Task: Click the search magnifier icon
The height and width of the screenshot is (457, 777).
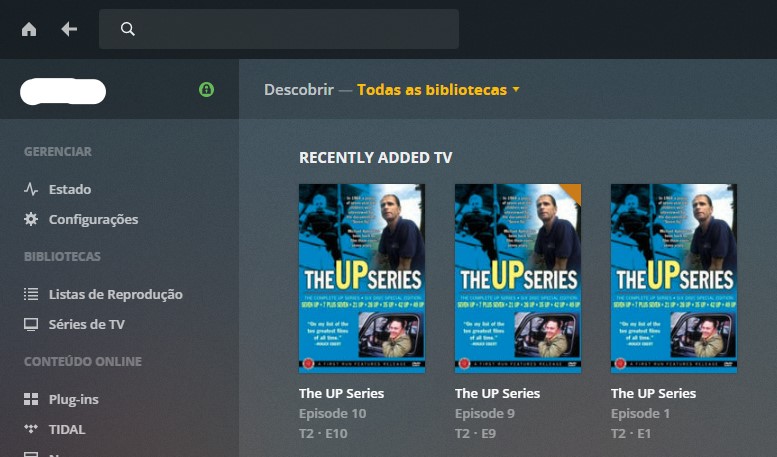Action: 127,29
